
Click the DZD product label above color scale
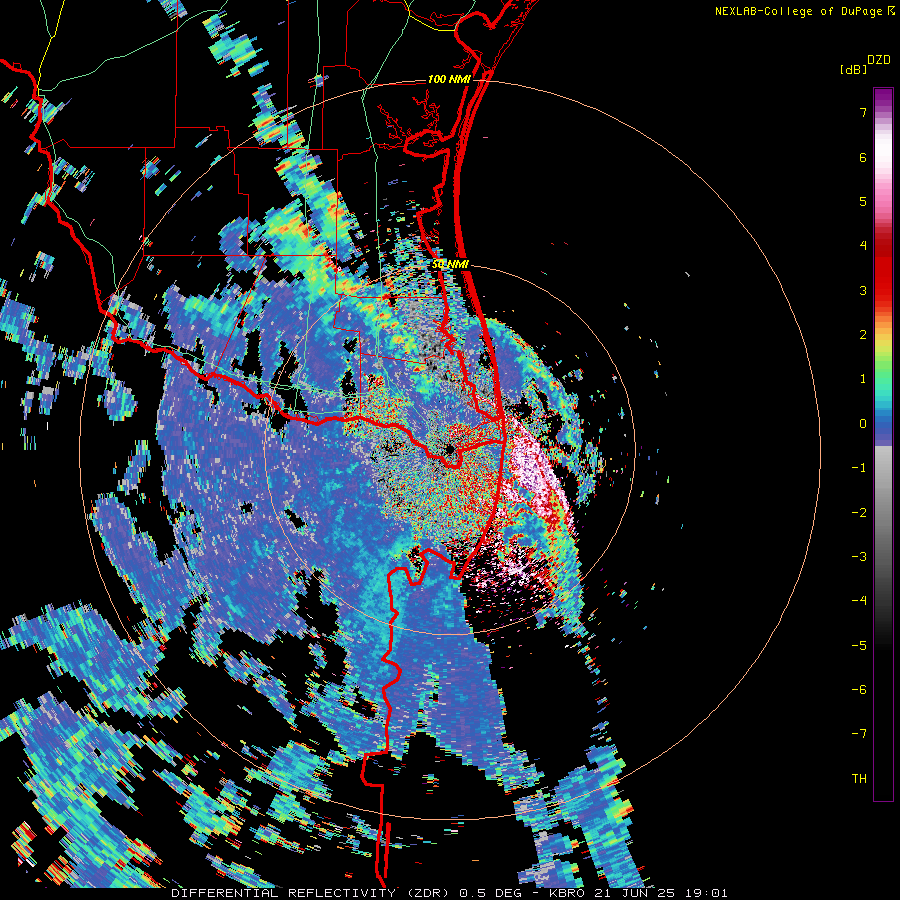point(879,60)
